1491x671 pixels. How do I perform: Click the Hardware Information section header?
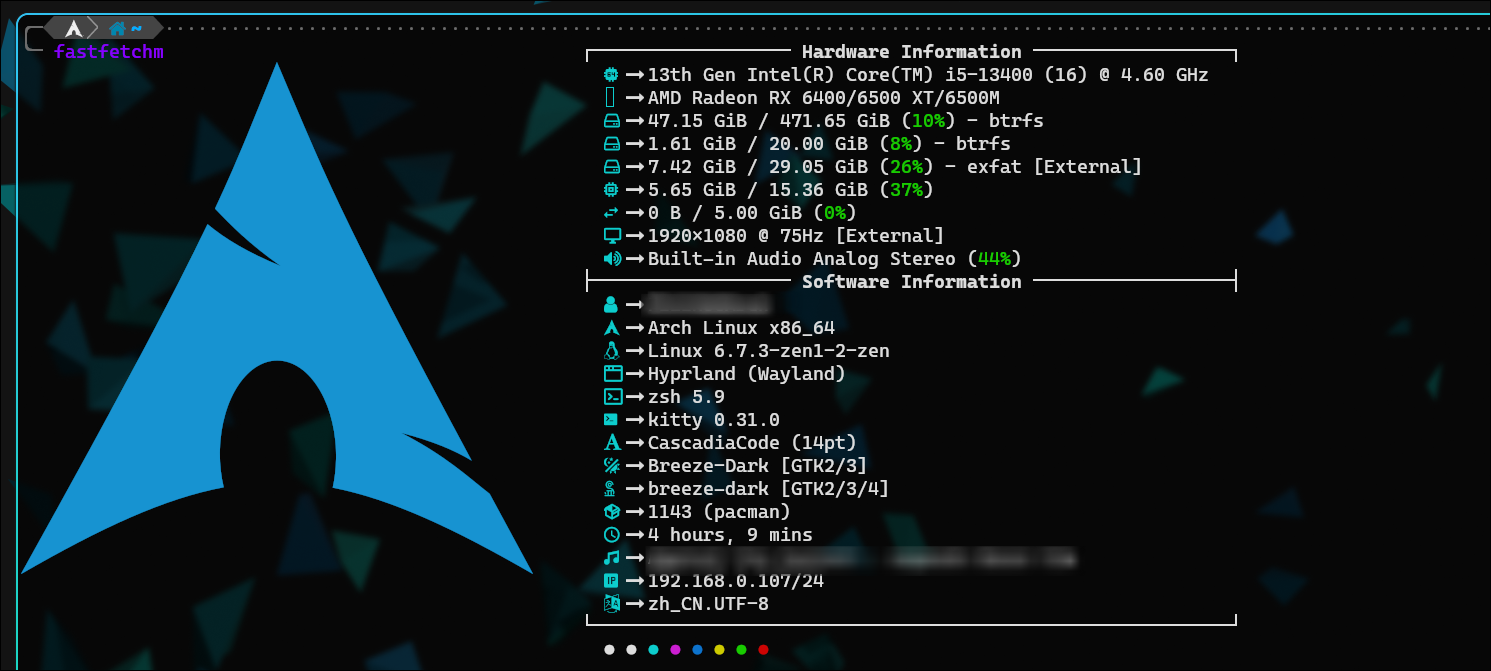pos(911,52)
